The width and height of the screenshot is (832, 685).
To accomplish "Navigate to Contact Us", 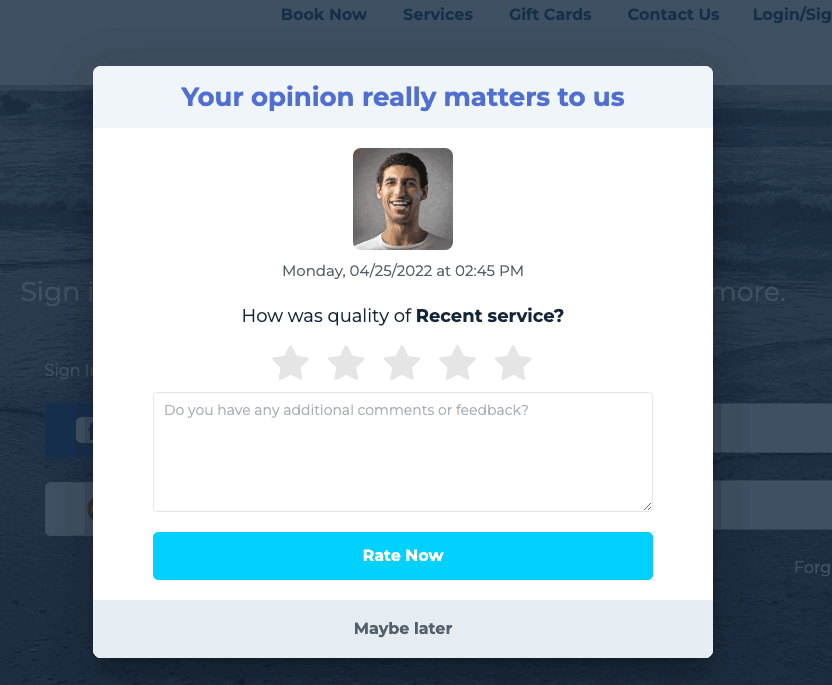I will (x=673, y=15).
